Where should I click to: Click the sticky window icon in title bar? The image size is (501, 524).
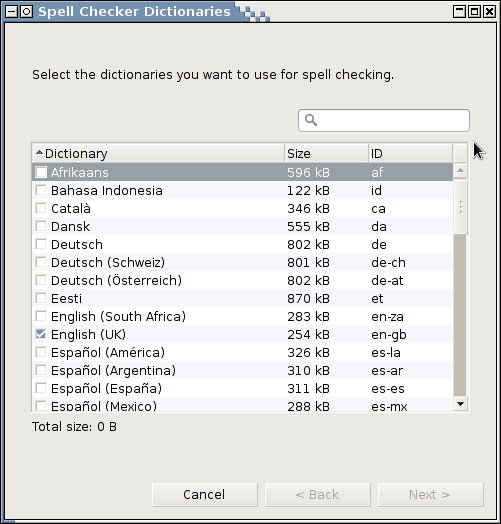point(26,12)
